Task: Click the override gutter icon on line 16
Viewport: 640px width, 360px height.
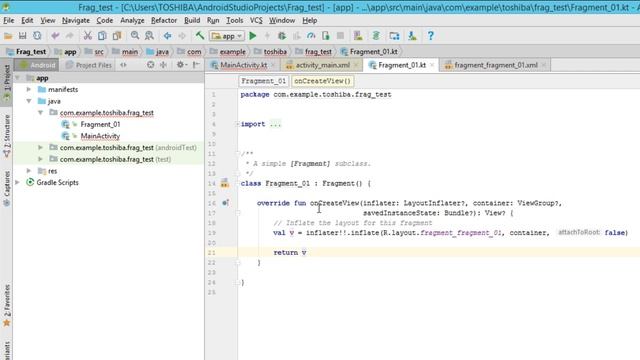Action: (x=225, y=203)
